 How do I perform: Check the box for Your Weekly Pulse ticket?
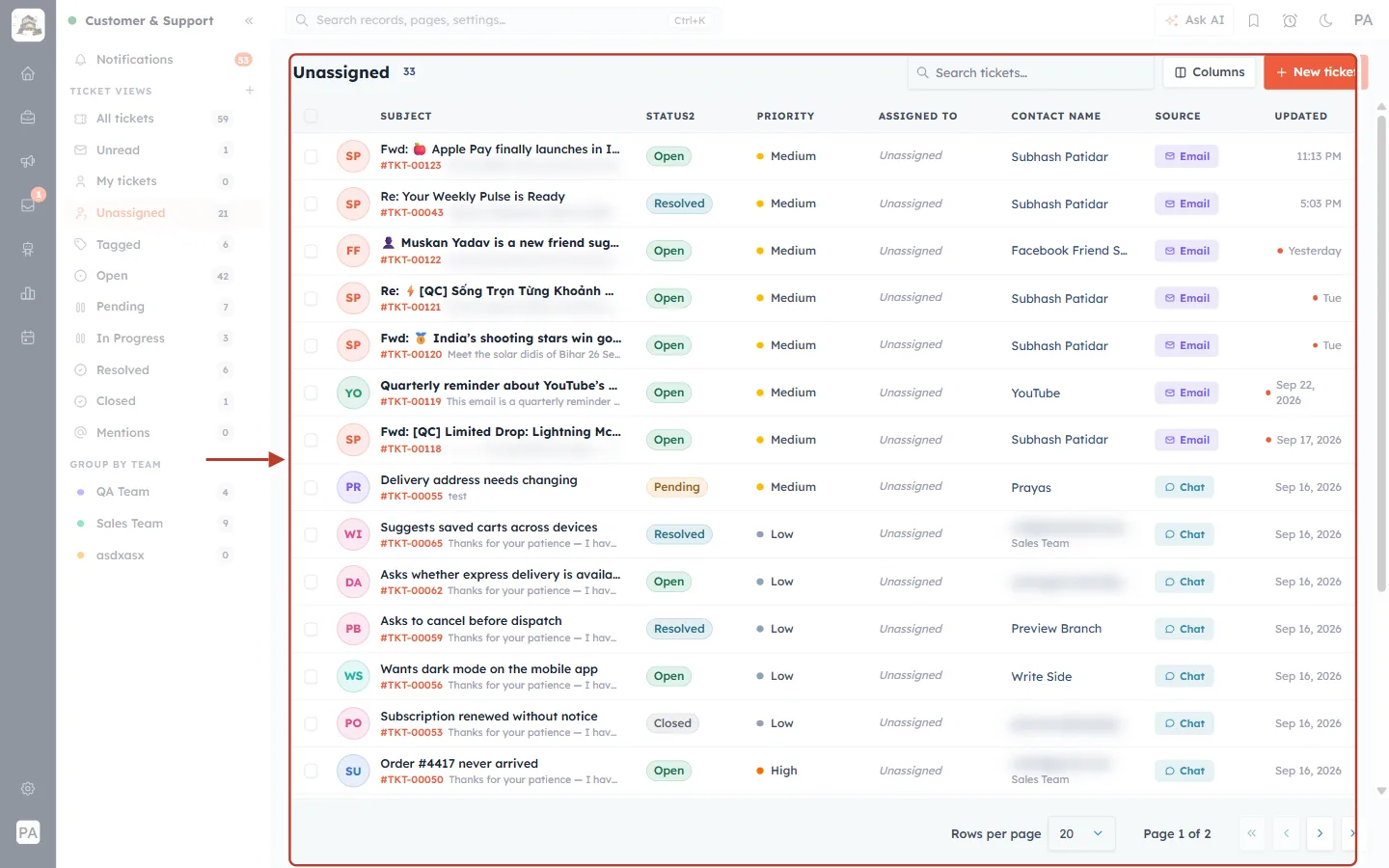[x=311, y=203]
